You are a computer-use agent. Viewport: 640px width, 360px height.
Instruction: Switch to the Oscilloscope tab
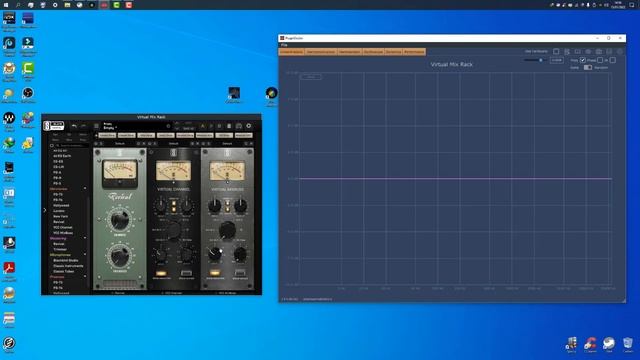(x=373, y=52)
